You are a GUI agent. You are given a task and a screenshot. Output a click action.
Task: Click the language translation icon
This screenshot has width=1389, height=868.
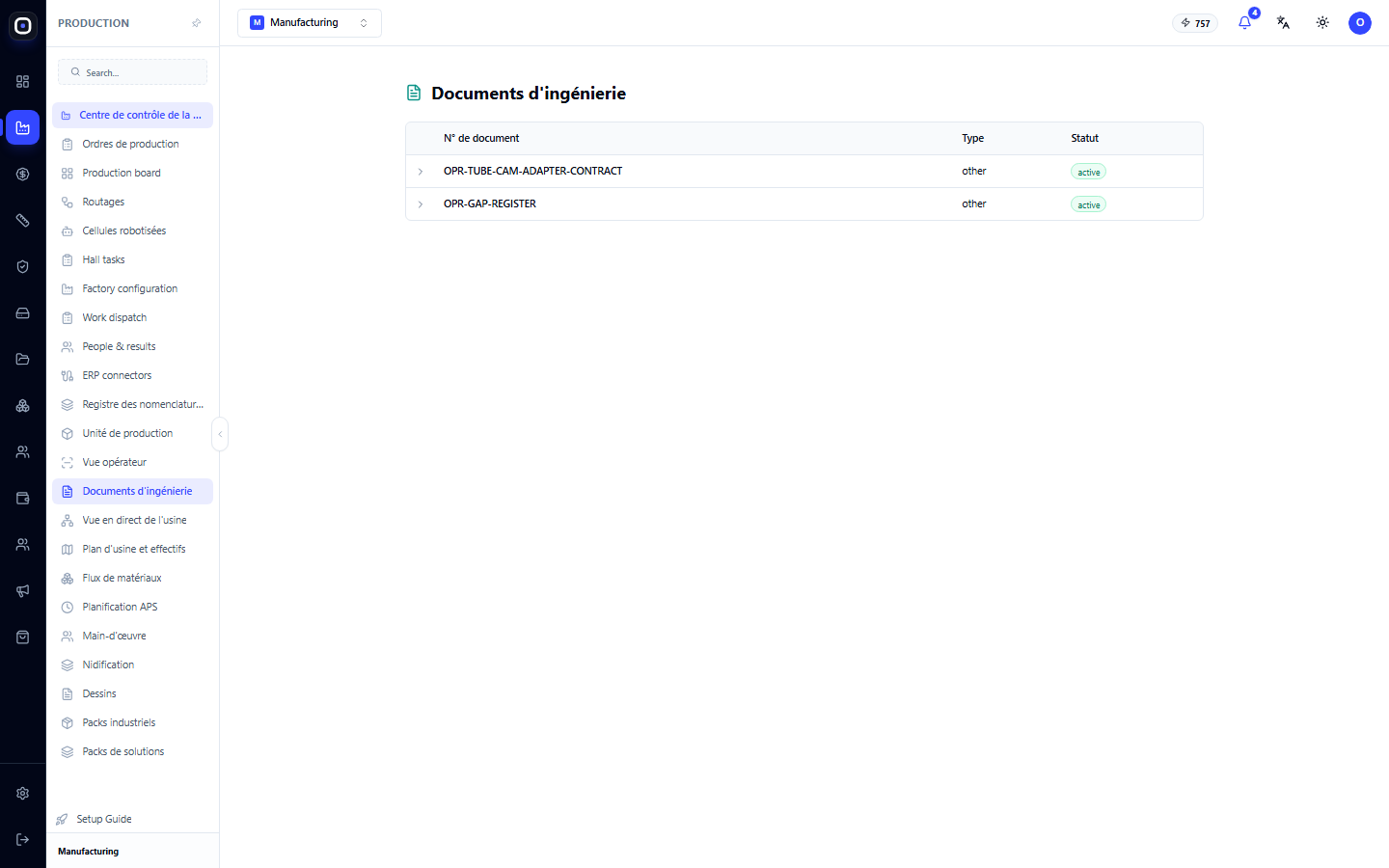(x=1283, y=23)
